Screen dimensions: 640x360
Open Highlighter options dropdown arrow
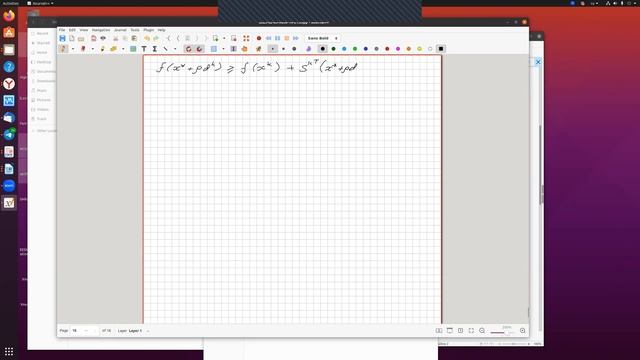click(123, 49)
